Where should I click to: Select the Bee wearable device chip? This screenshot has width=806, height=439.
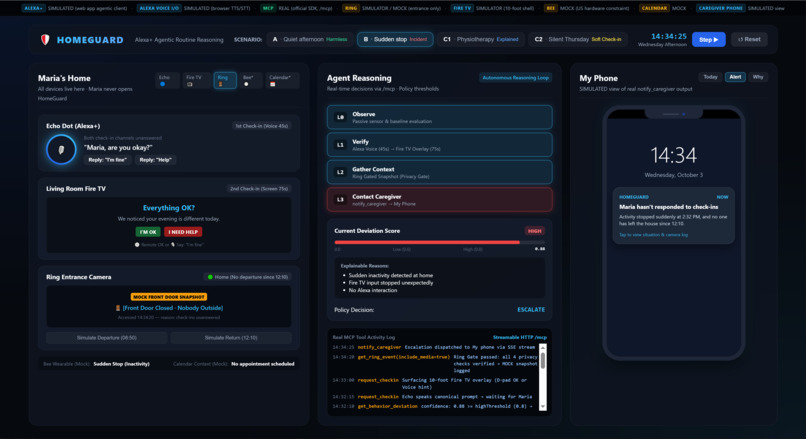click(x=251, y=81)
